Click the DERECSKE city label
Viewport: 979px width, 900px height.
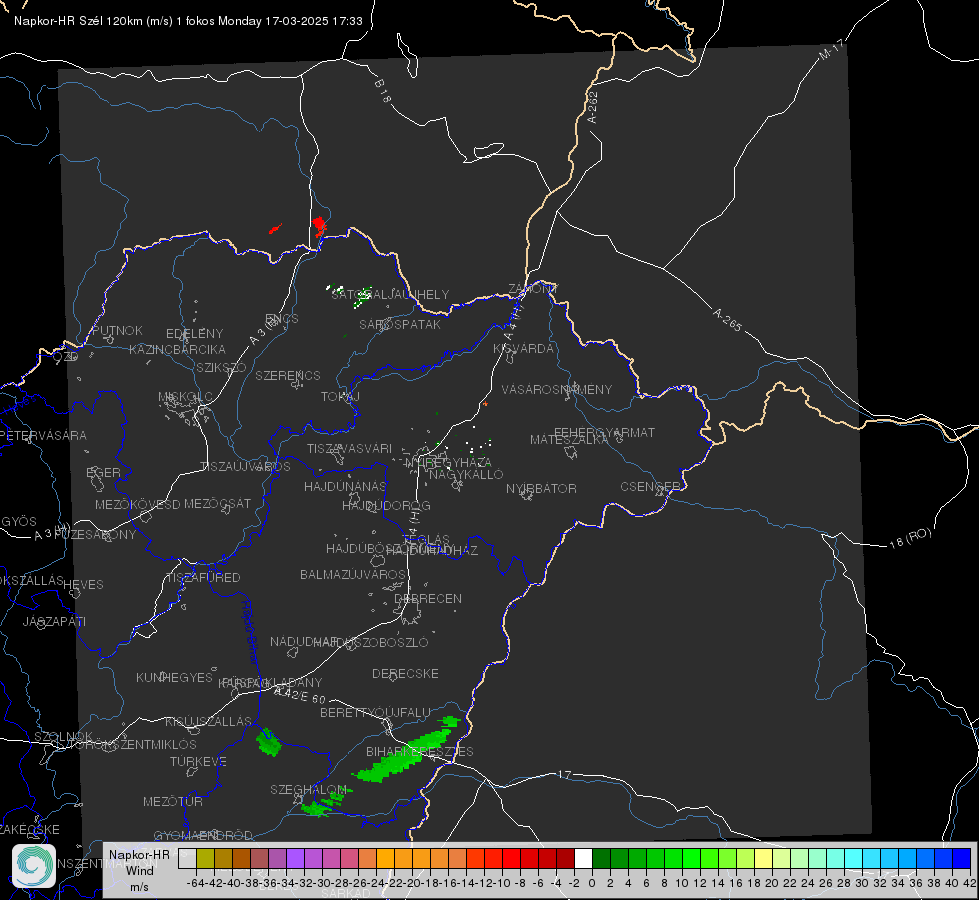click(405, 673)
